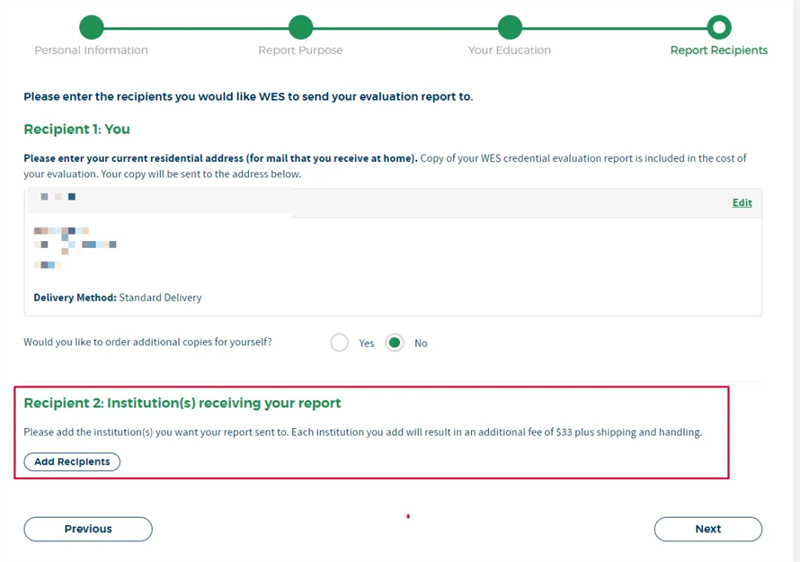Click the blurred residential address block
This screenshot has width=800, height=562.
coord(75,243)
